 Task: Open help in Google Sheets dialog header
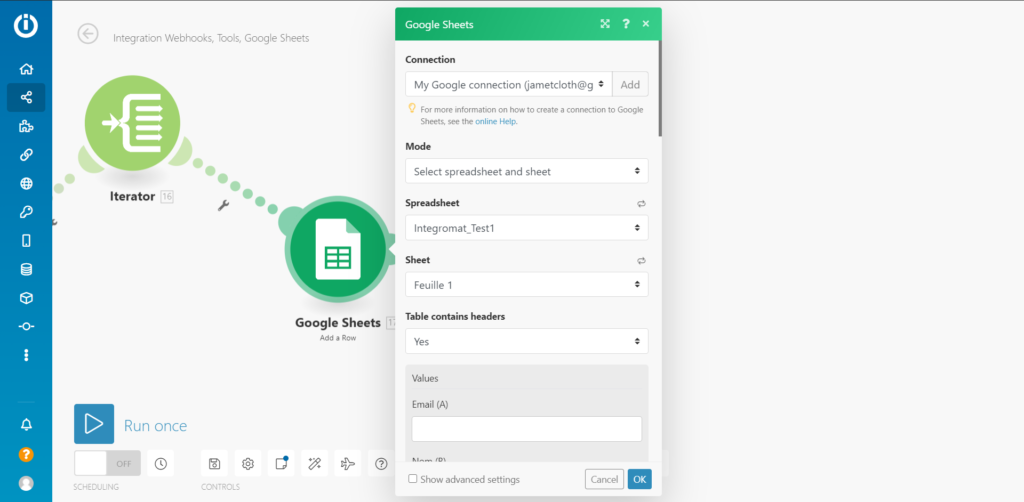pos(626,24)
